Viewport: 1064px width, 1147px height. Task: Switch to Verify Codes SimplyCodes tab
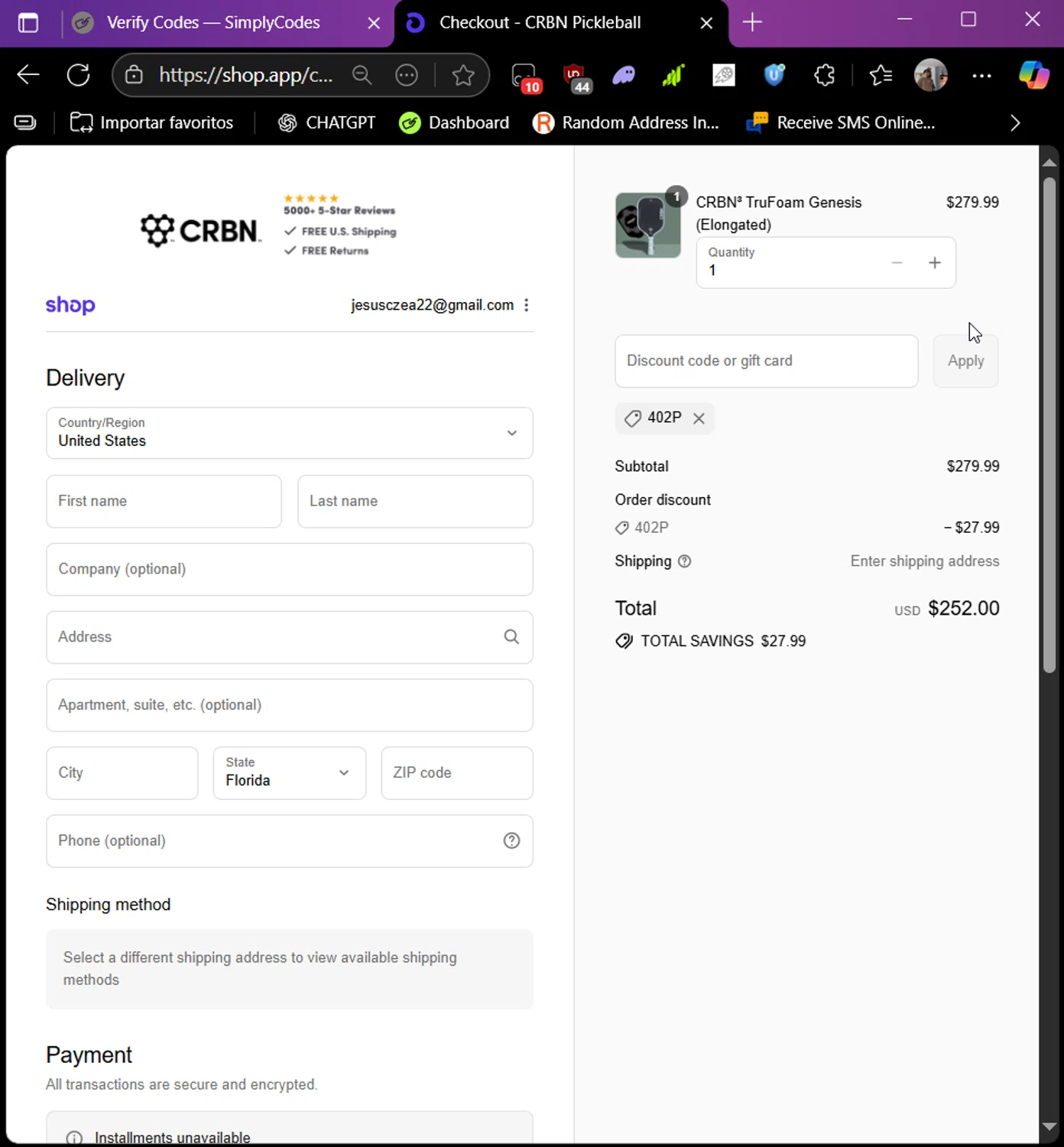(x=214, y=23)
